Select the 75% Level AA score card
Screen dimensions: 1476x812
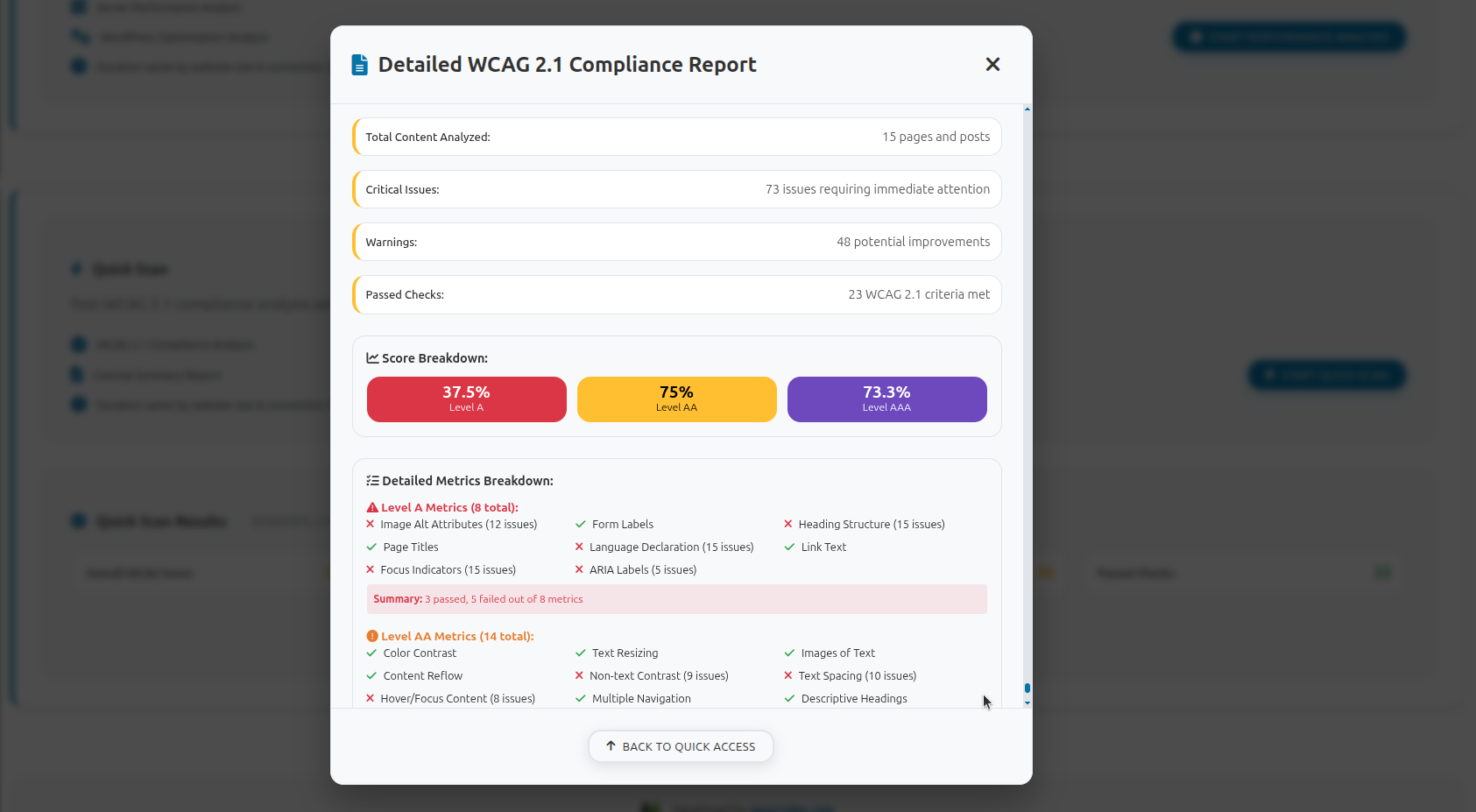pos(676,399)
